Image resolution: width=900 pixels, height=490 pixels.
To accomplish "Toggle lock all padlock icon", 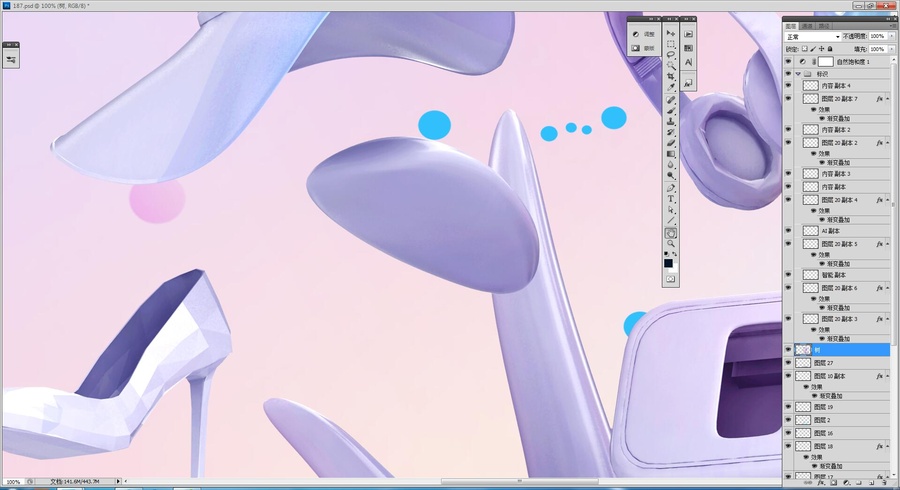I will pyautogui.click(x=829, y=49).
